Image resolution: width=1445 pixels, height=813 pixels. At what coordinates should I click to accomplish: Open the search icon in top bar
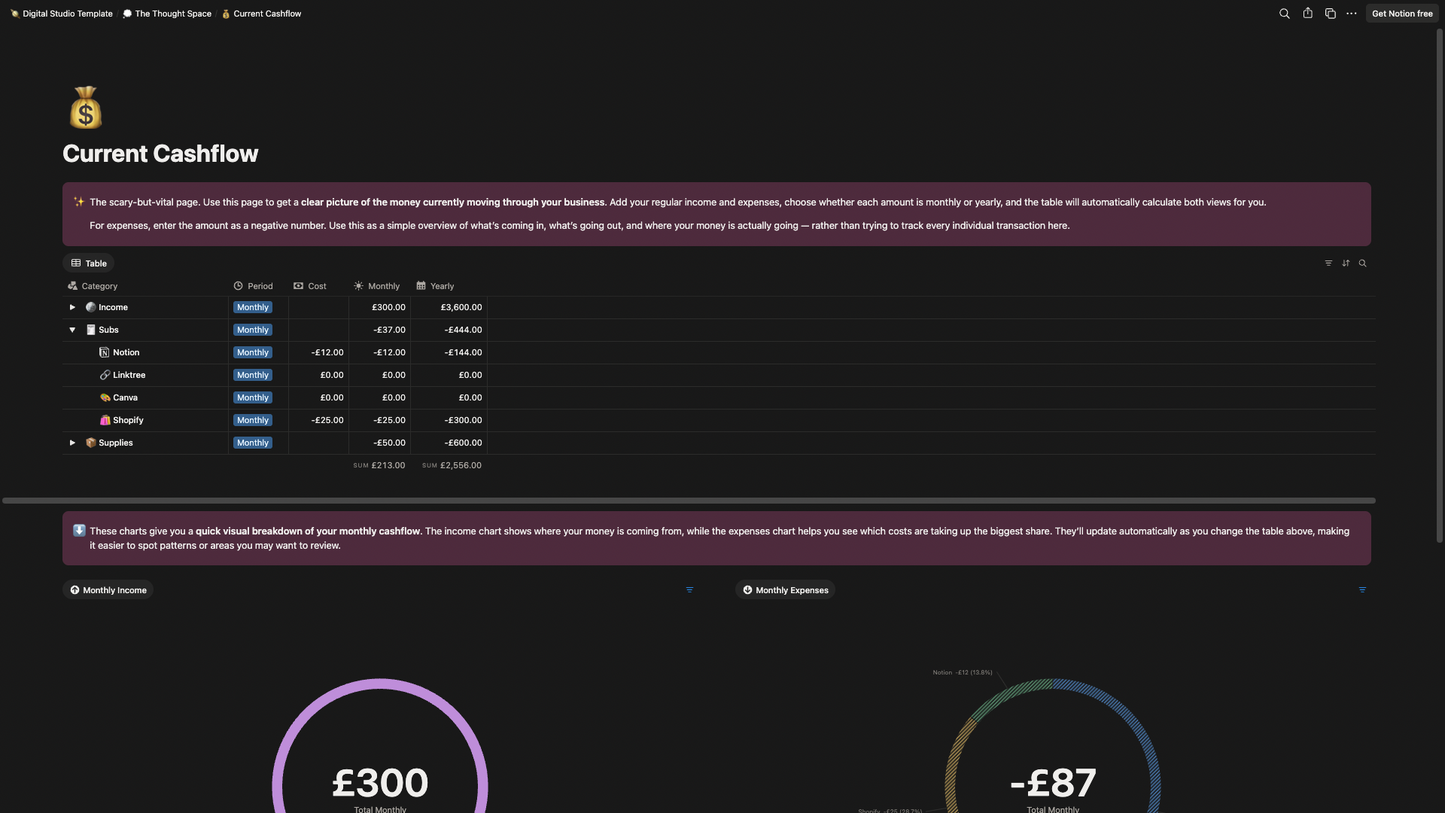(1284, 14)
